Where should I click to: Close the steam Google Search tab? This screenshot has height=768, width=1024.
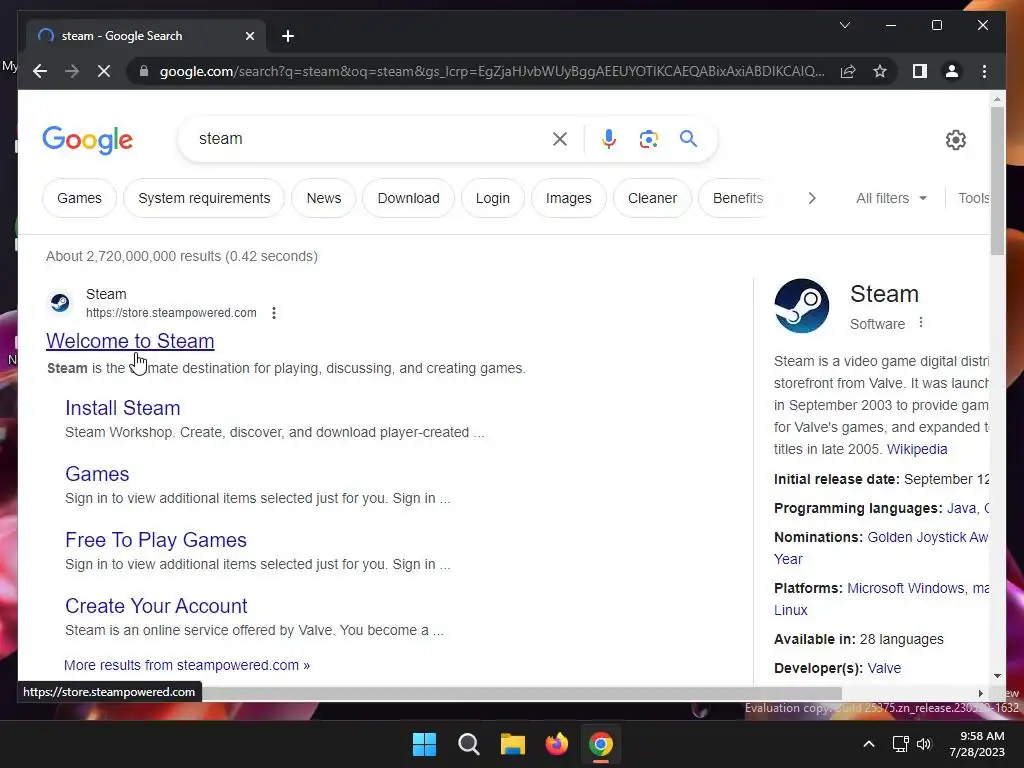[x=249, y=36]
